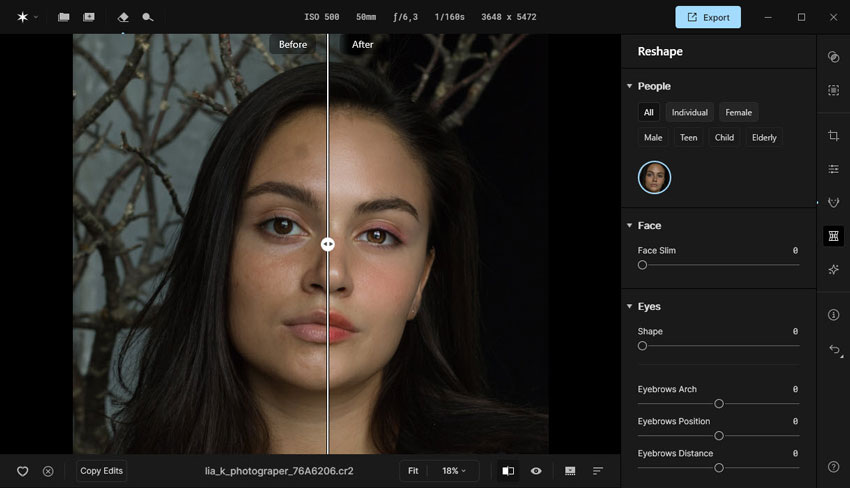The width and height of the screenshot is (850, 488).
Task: Select the Male filter
Action: (653, 137)
